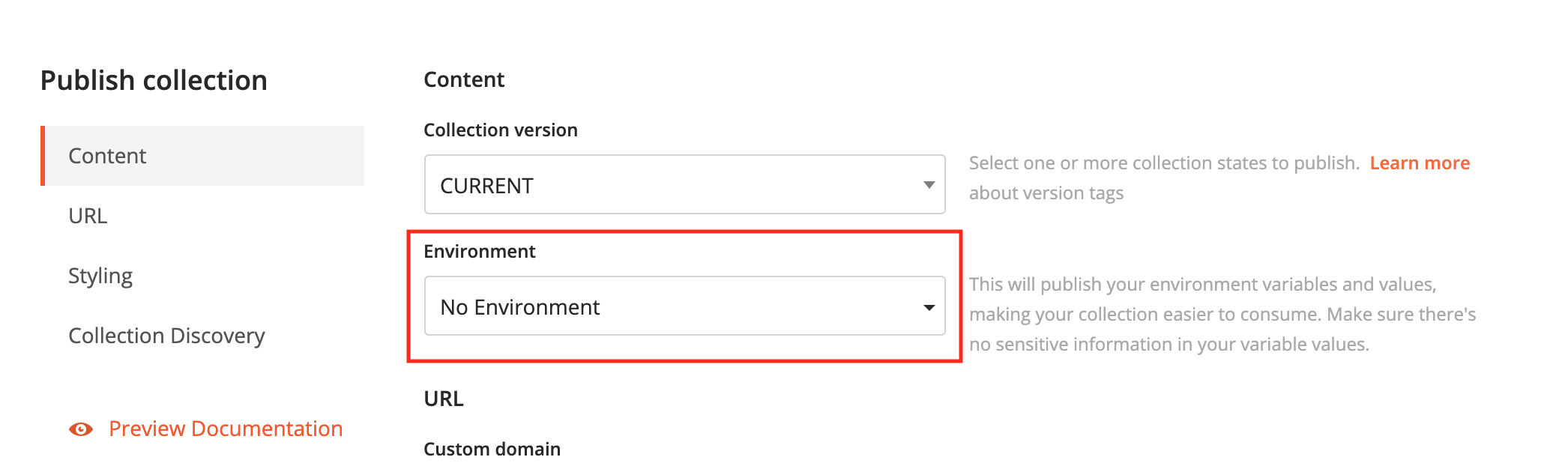1568x463 pixels.
Task: Select the Content section in sidebar
Action: point(107,155)
